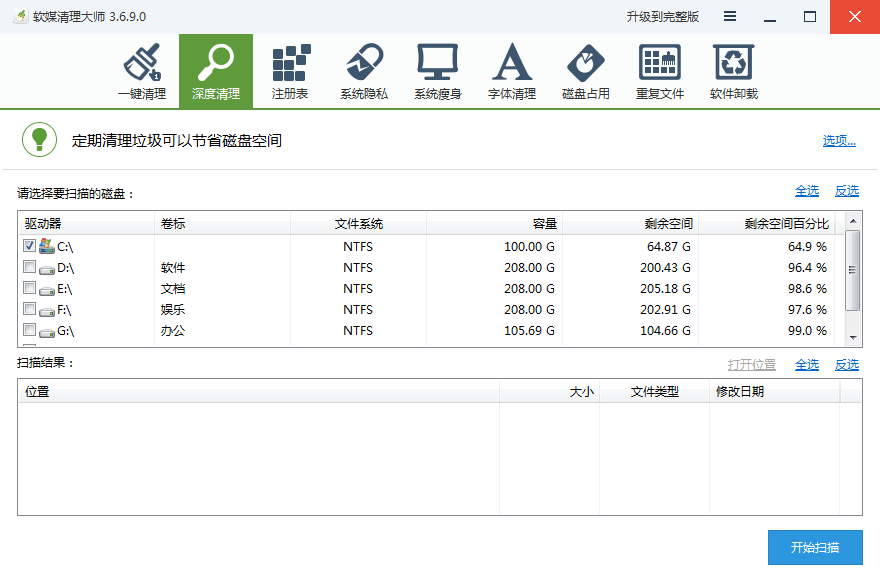This screenshot has width=880, height=579.
Task: Sort results by 位置 column header
Action: 259,391
